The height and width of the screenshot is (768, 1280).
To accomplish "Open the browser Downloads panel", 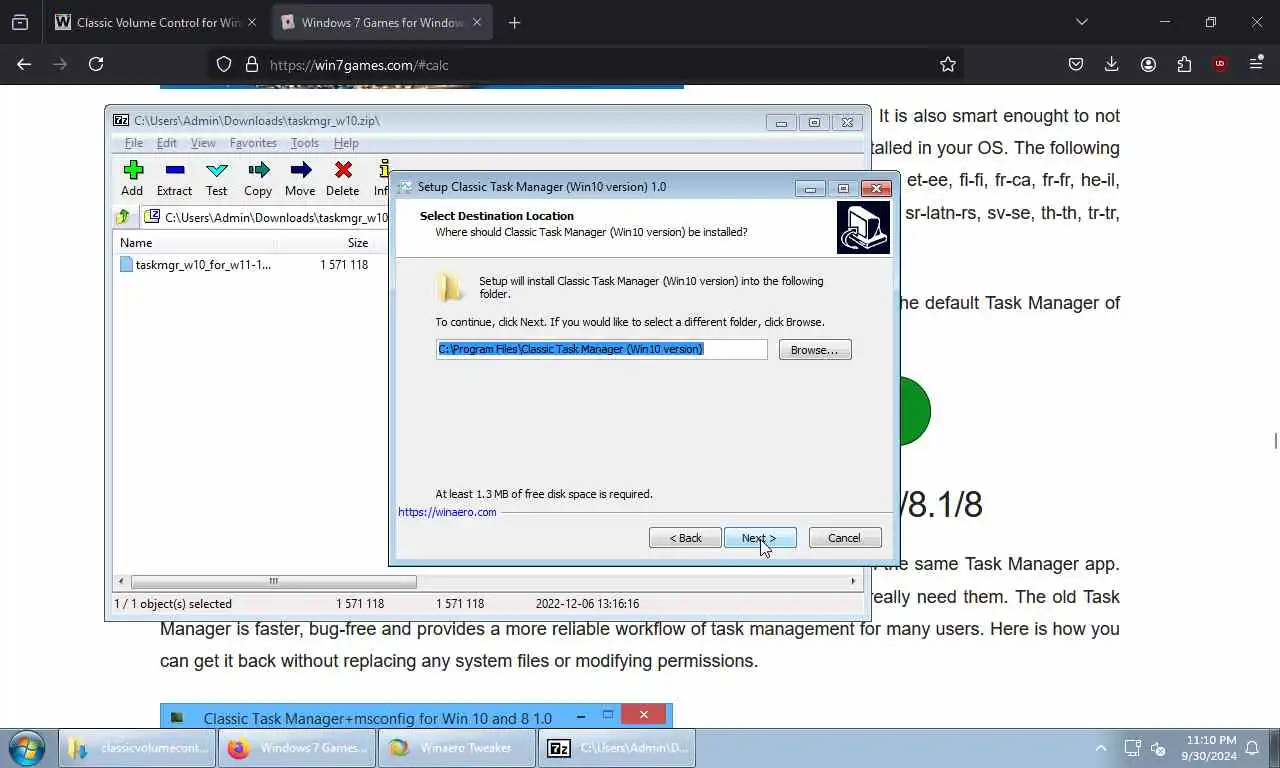I will [x=1112, y=64].
